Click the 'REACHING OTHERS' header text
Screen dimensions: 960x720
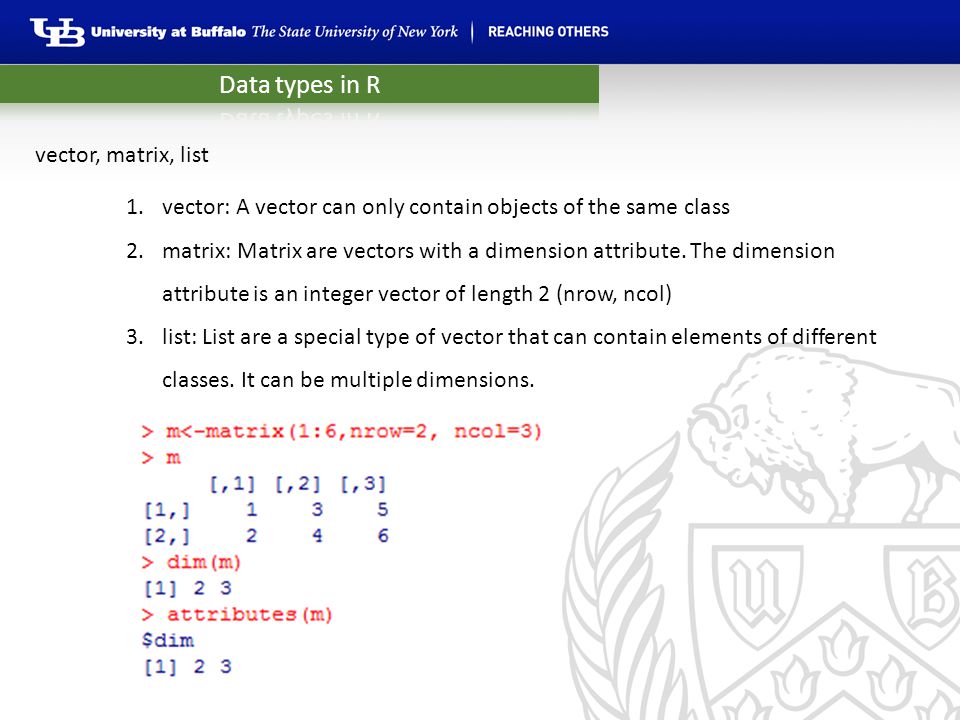(548, 32)
